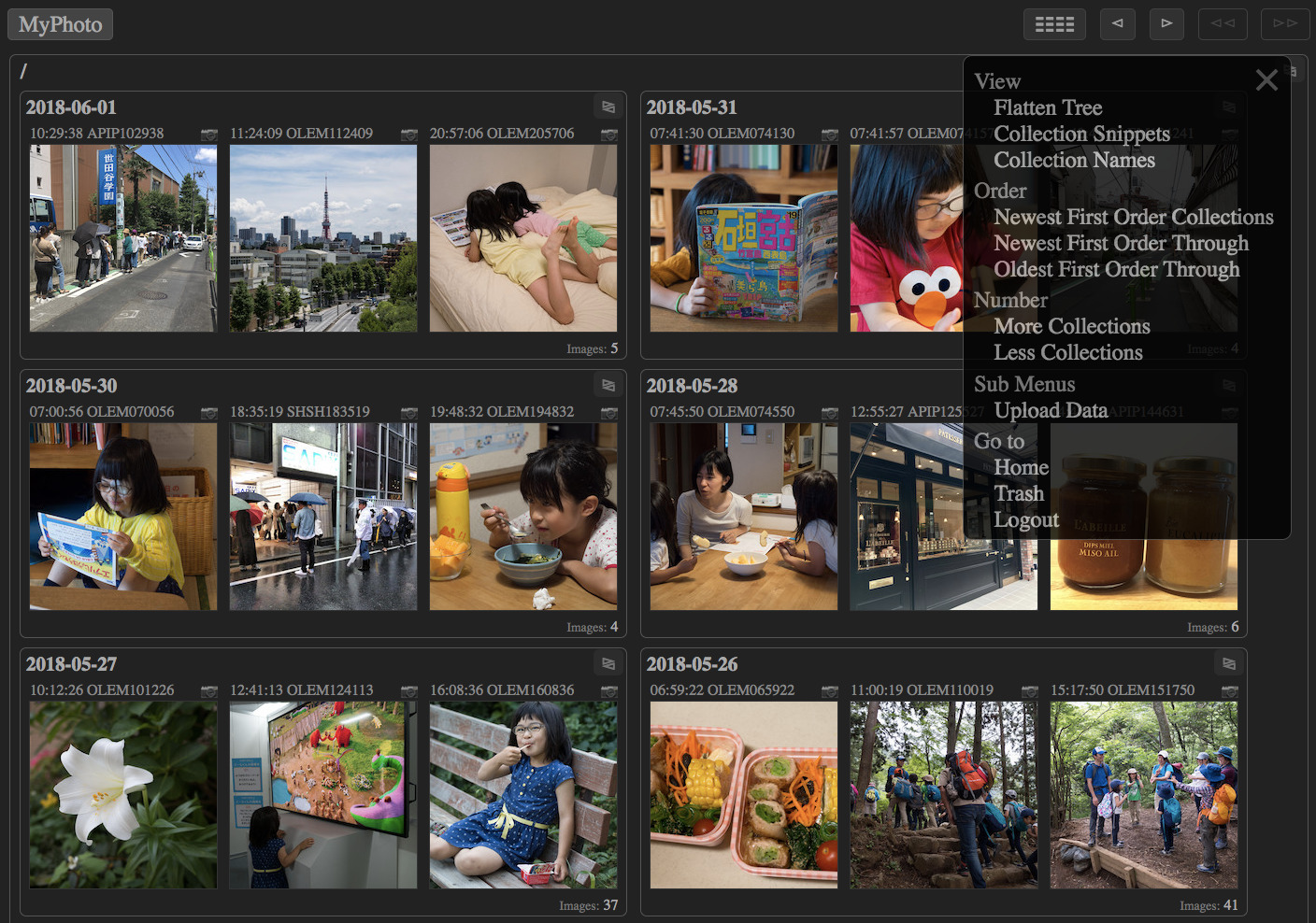Click Logout in the menu

[1026, 519]
